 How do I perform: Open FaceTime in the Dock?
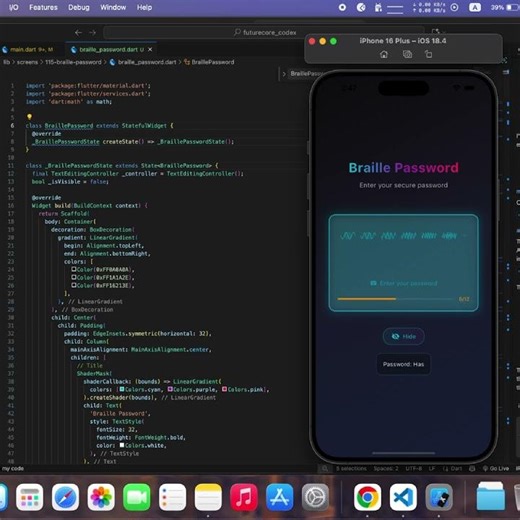click(x=137, y=497)
